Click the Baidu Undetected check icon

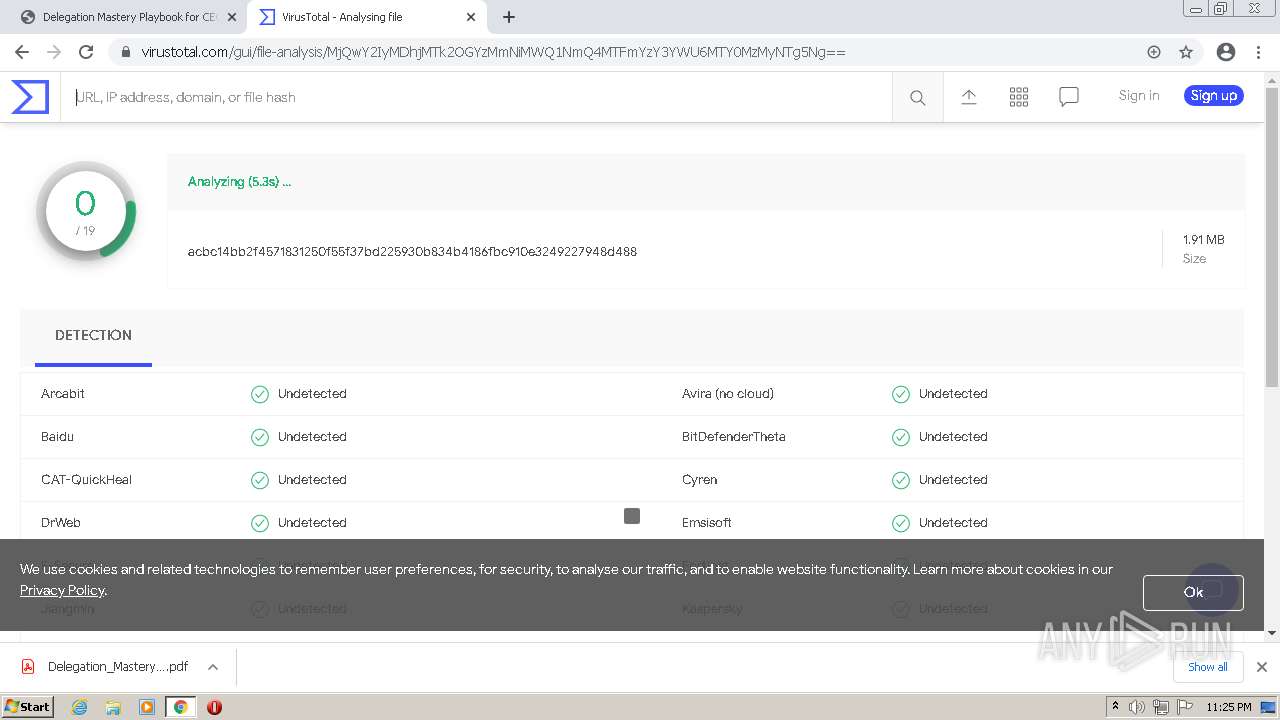point(260,437)
